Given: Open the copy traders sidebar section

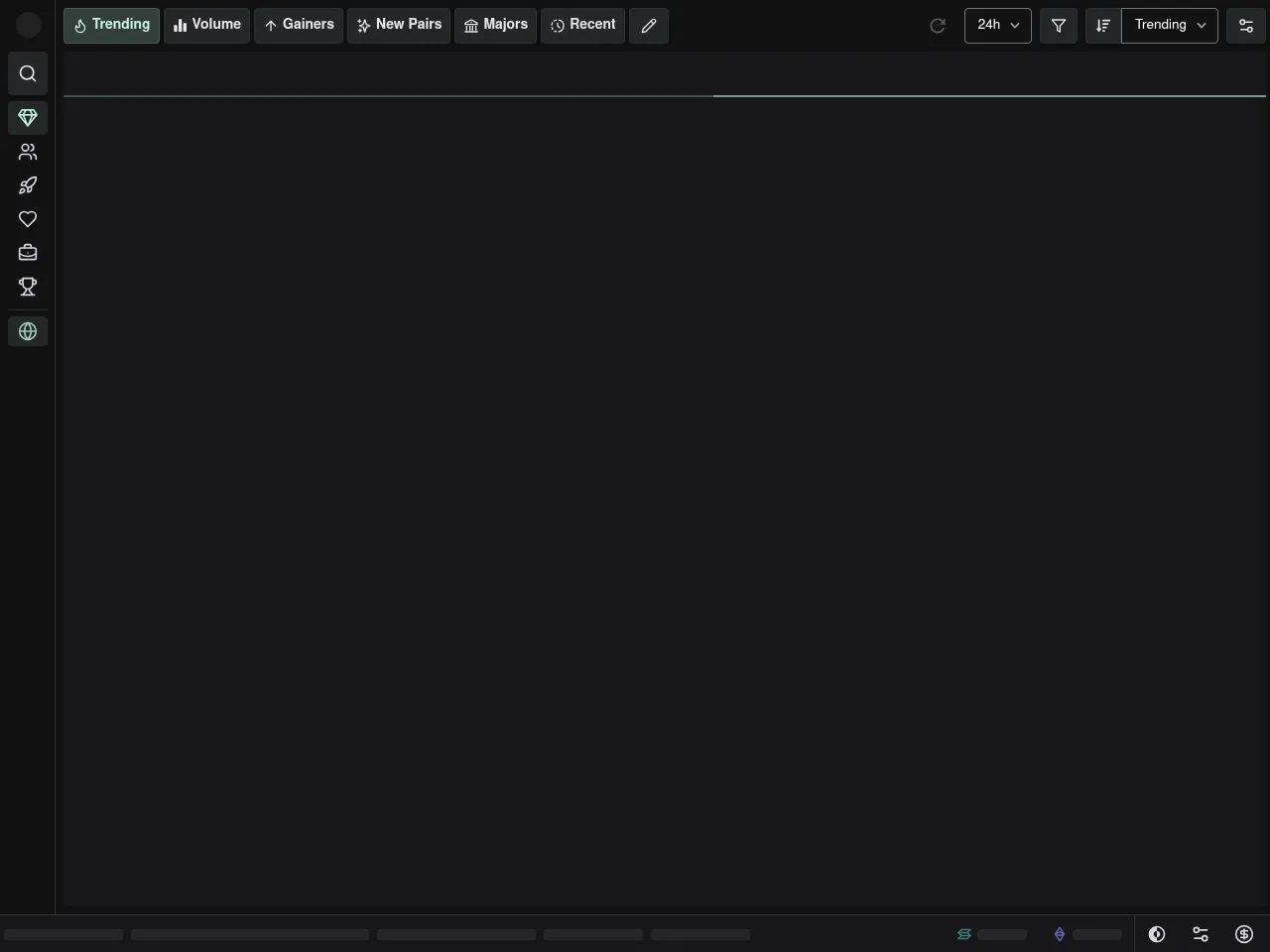Looking at the screenshot, I should coord(27,151).
